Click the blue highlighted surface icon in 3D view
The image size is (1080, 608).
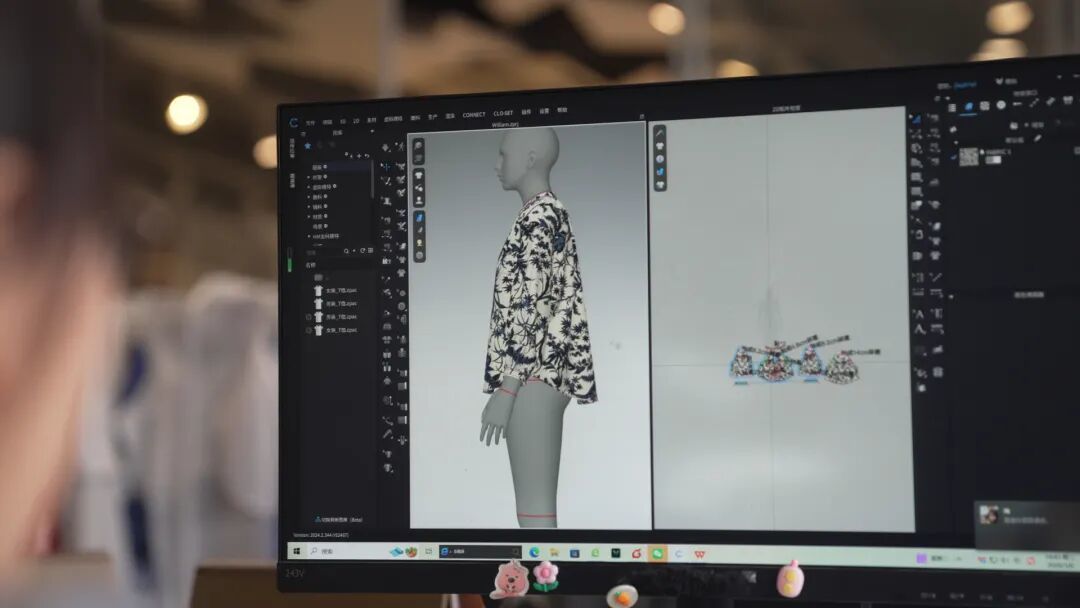click(x=419, y=218)
